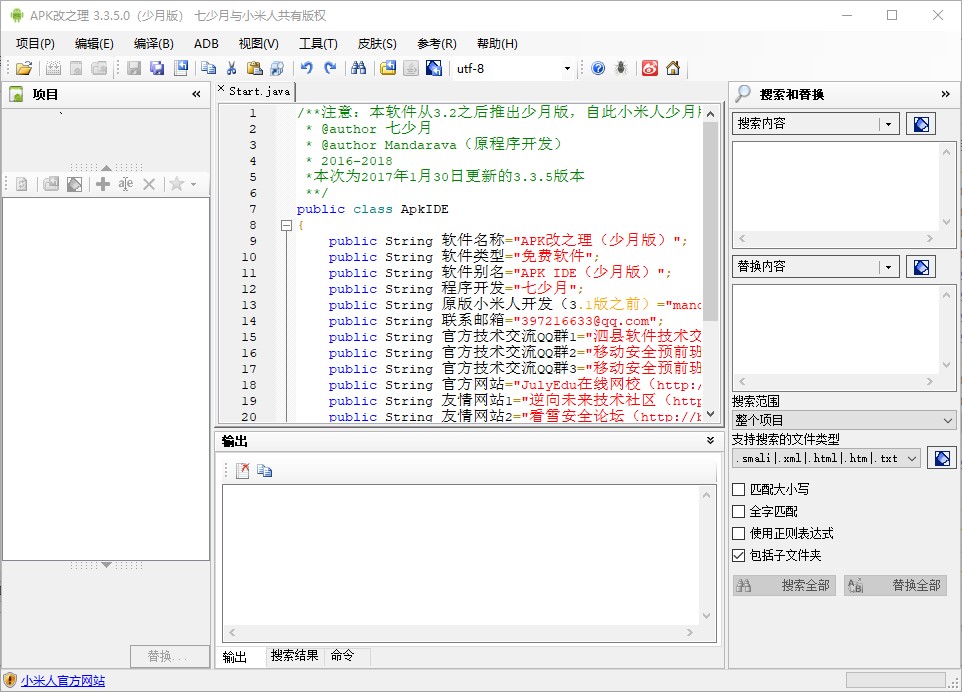The width and height of the screenshot is (962, 692).
Task: Open the 参考(R) menu
Action: [x=437, y=44]
